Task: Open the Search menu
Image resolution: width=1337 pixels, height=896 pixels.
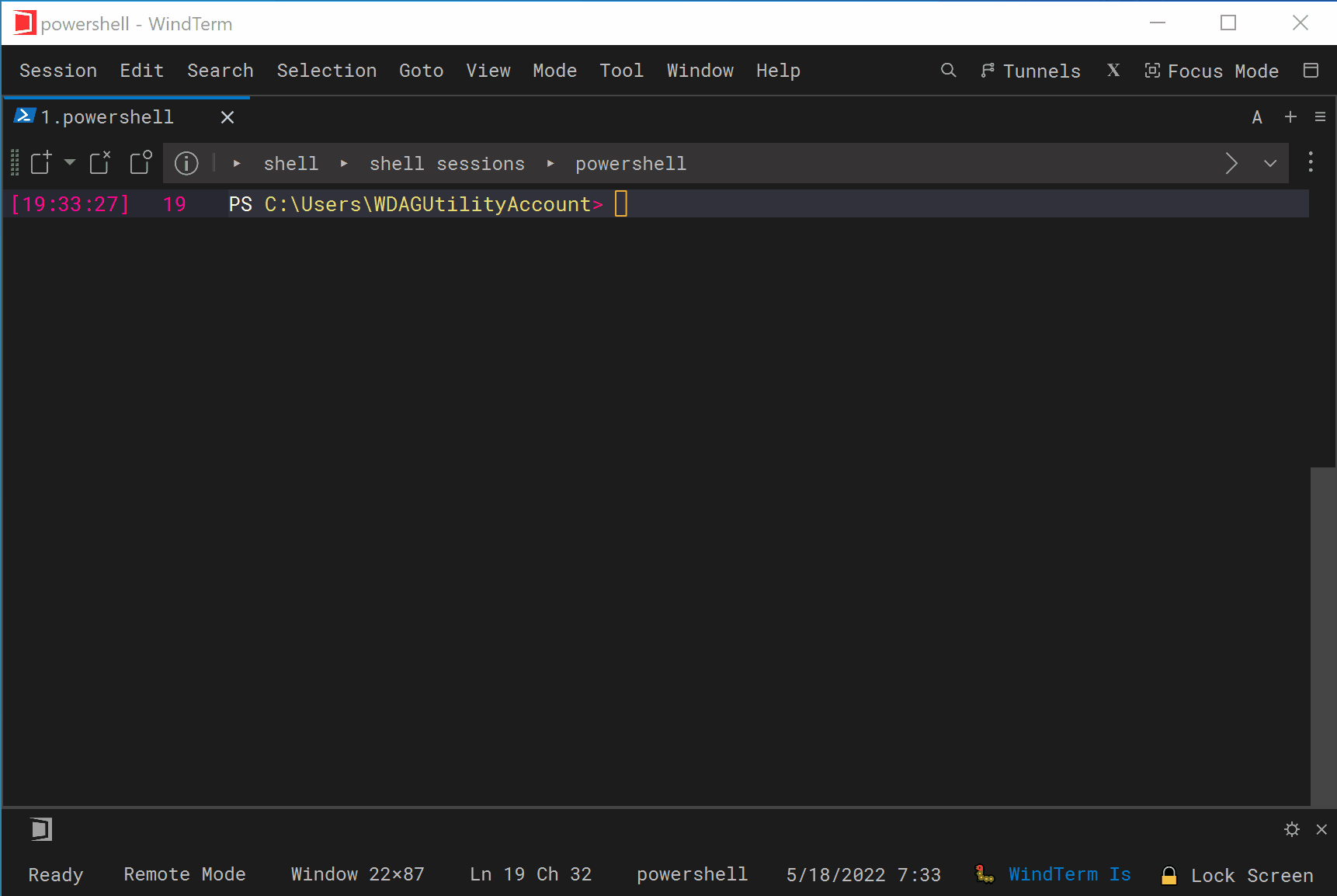Action: pos(221,71)
